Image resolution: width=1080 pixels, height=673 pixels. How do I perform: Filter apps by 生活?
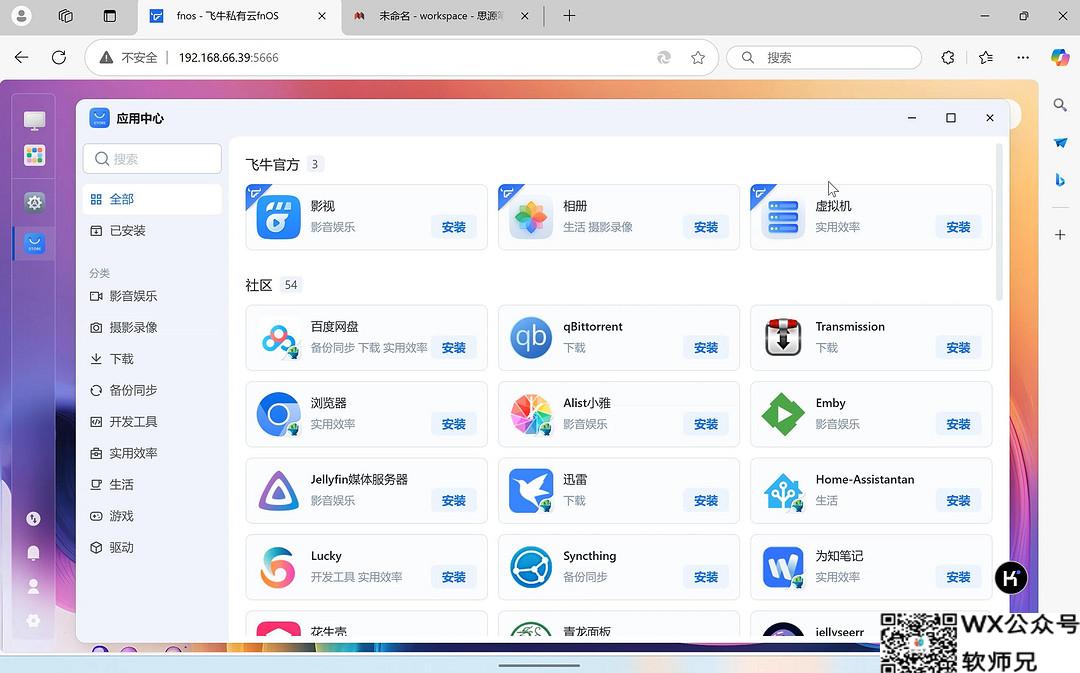point(152,484)
